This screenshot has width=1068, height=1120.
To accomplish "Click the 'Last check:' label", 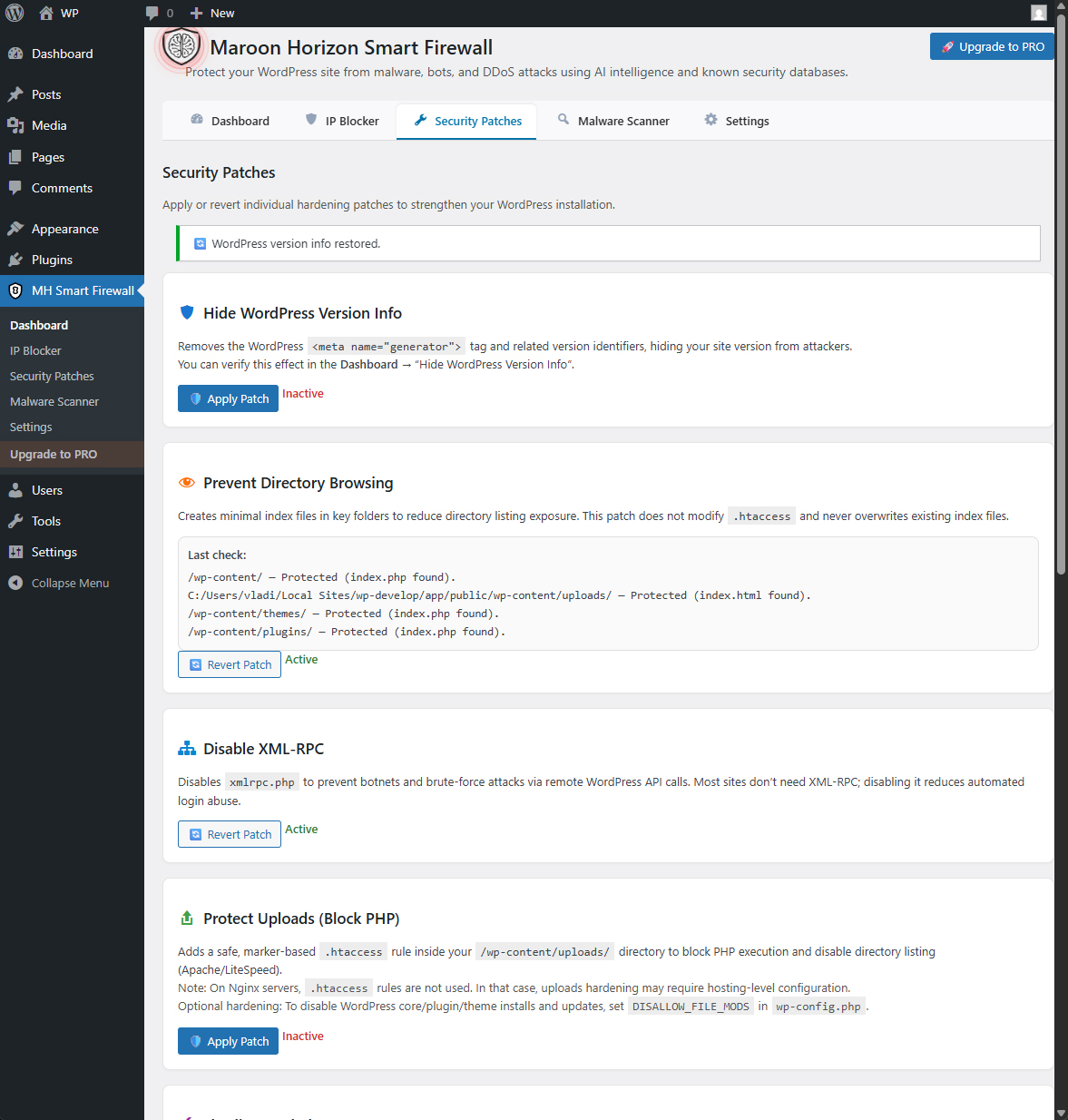I will pyautogui.click(x=217, y=555).
